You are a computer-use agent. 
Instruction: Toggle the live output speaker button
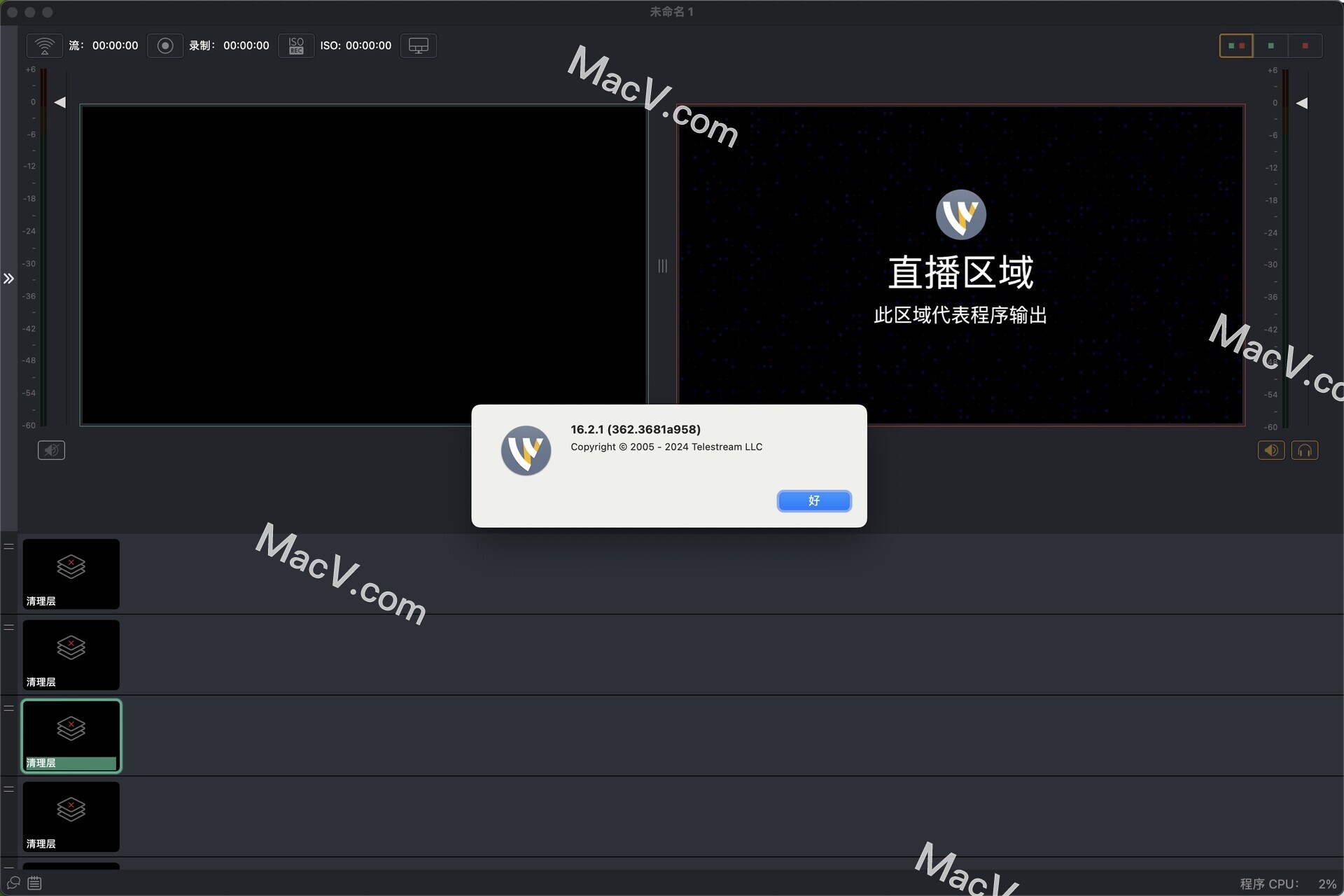click(x=1270, y=450)
